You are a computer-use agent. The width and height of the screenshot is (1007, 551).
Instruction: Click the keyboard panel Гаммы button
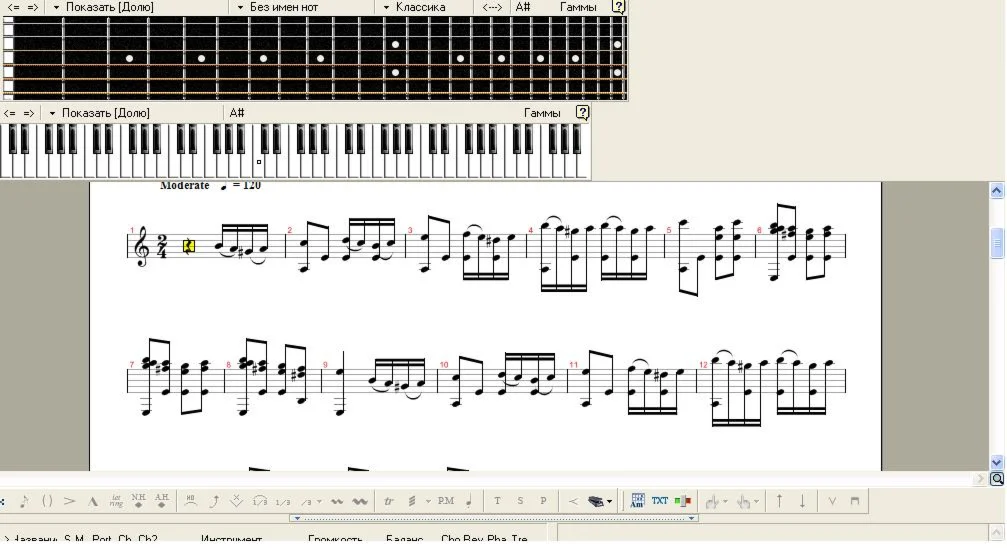542,113
